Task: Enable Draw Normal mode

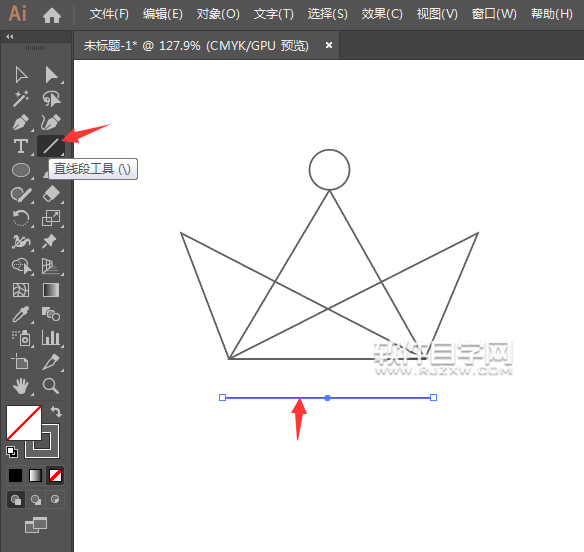Action: click(16, 499)
